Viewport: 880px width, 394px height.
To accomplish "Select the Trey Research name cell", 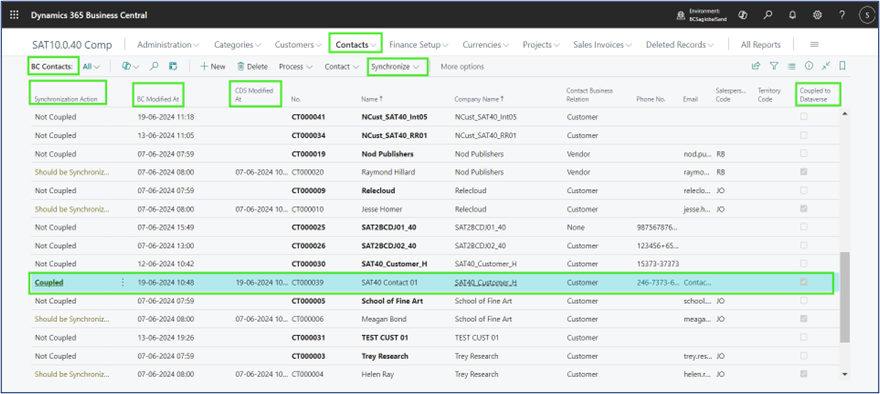I will click(385, 356).
